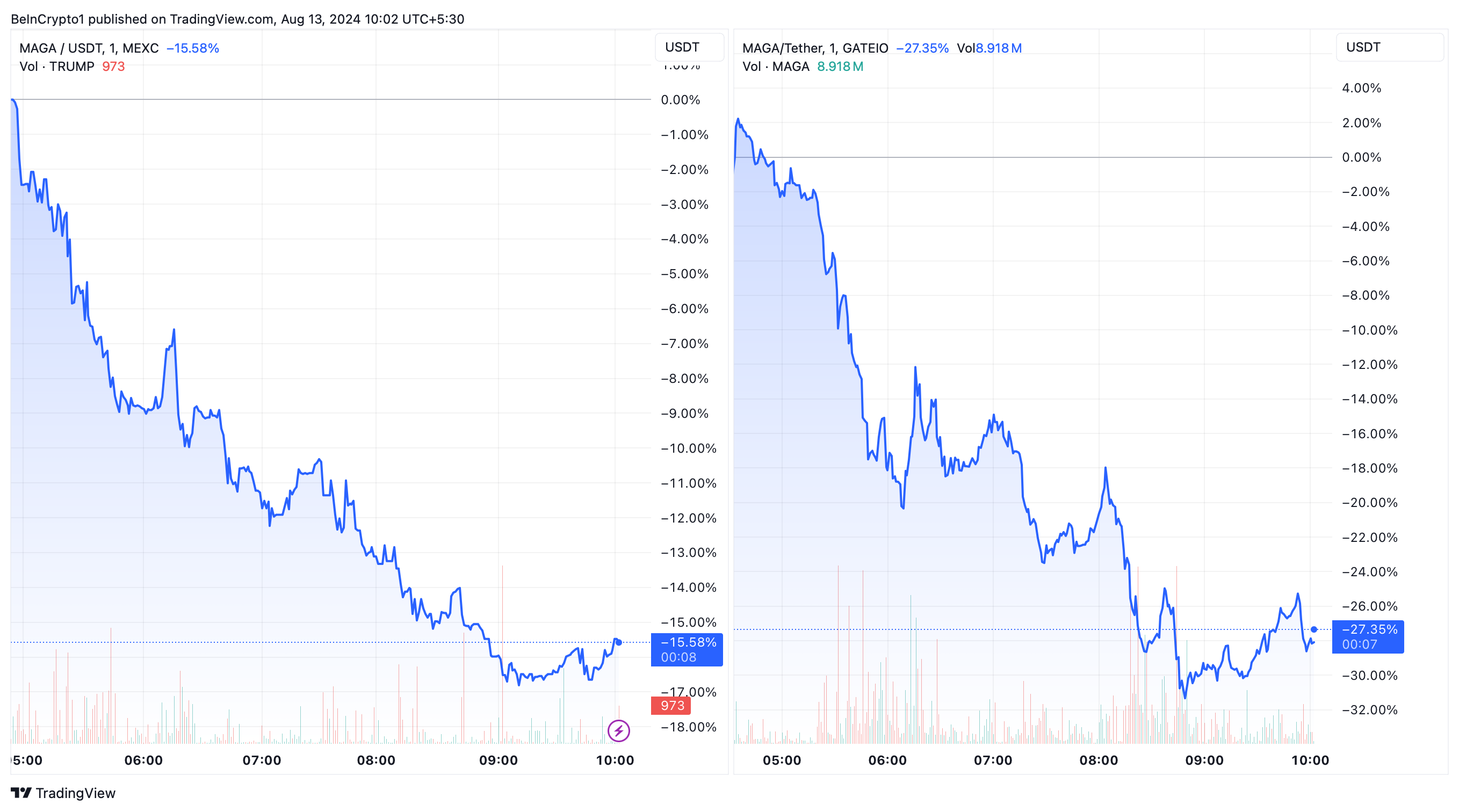This screenshot has height=812, width=1459.
Task: Select the Vol · TRUMP indicator label
Action: click(56, 66)
